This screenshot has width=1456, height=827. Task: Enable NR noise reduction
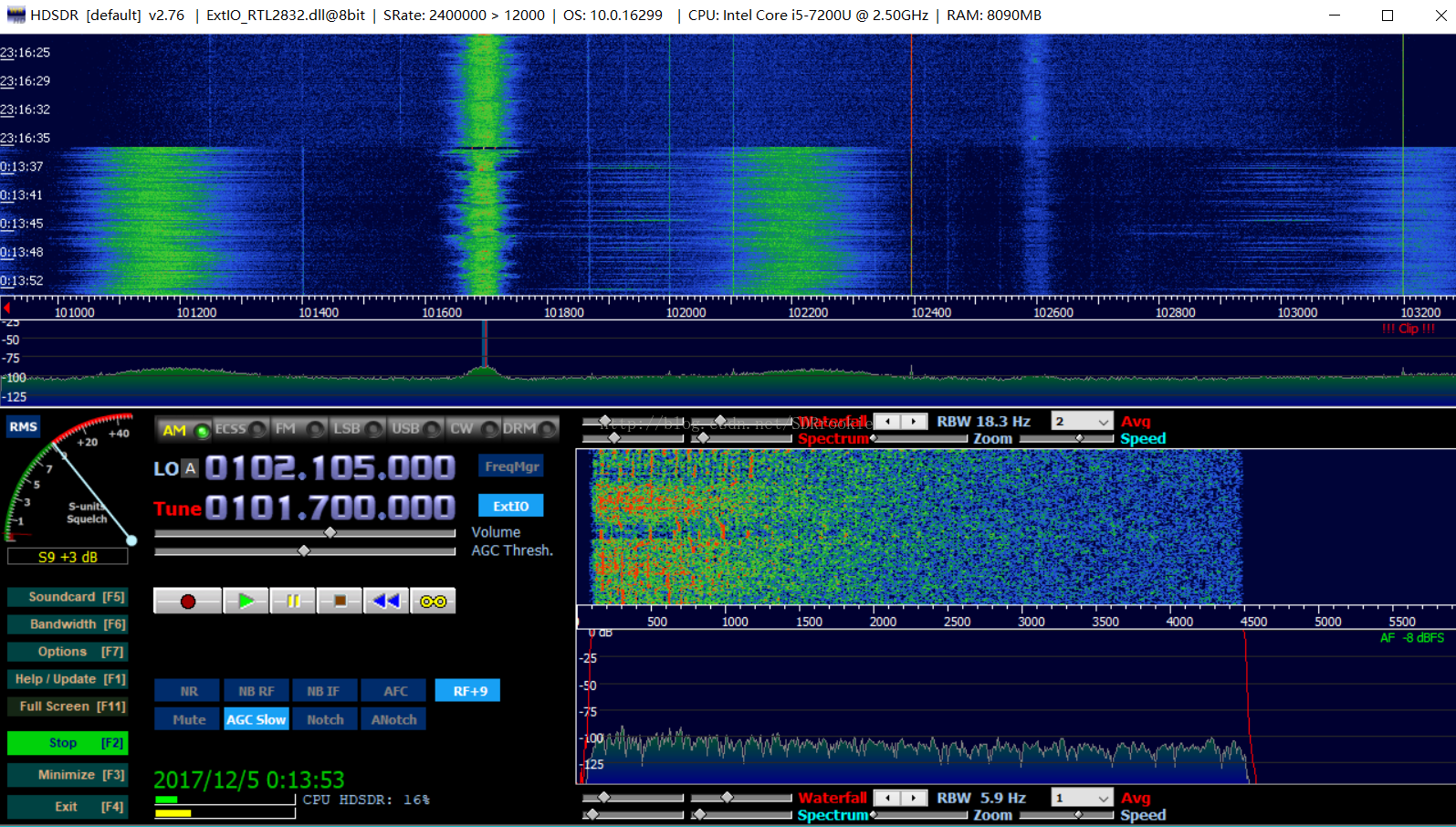[x=188, y=691]
